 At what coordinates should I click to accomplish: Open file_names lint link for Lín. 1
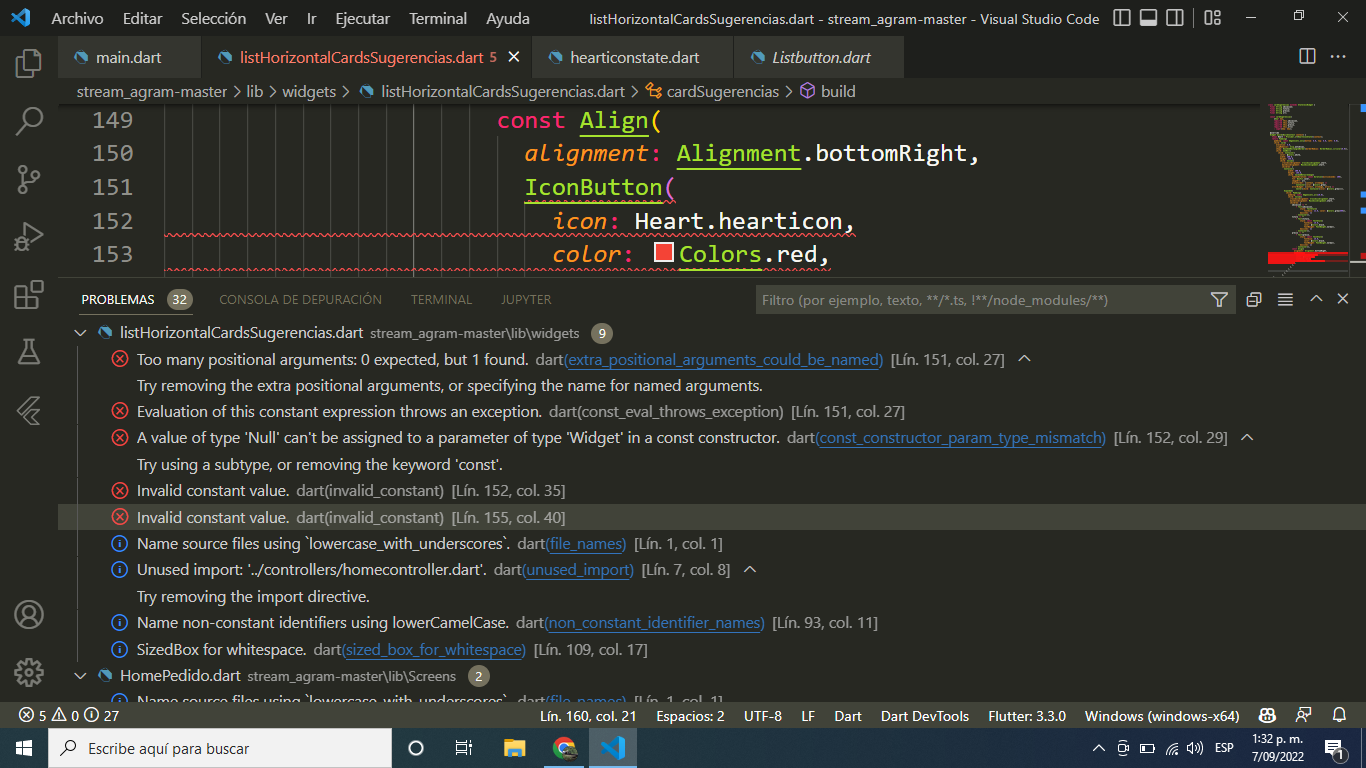[586, 544]
